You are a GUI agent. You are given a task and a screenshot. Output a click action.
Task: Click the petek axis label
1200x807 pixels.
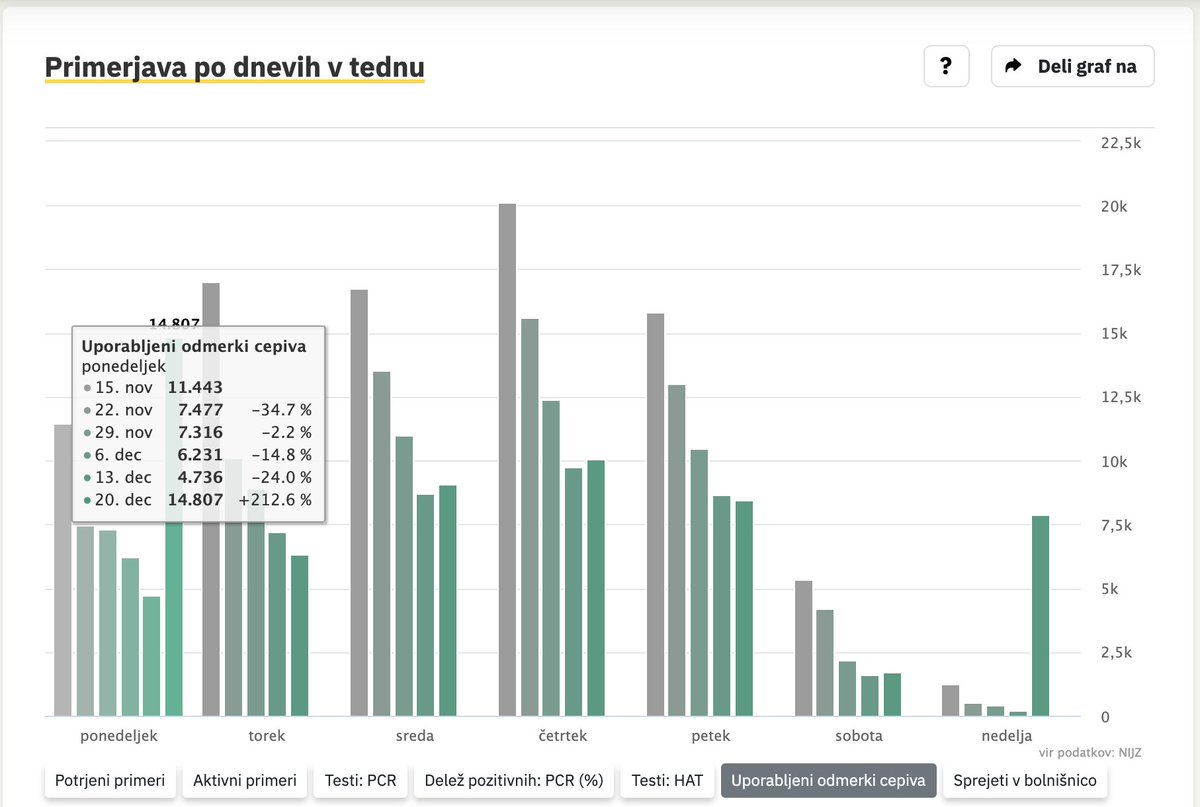coord(711,736)
